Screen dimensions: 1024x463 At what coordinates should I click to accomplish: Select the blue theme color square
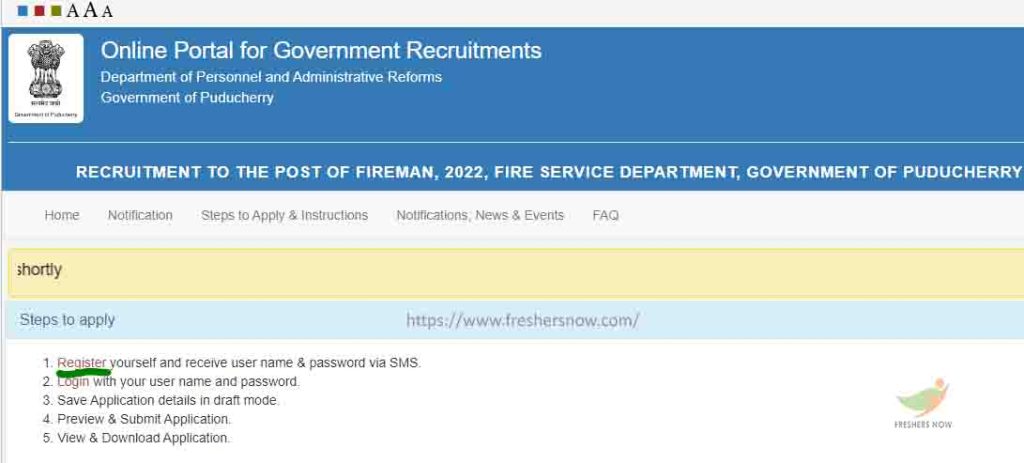(x=23, y=11)
